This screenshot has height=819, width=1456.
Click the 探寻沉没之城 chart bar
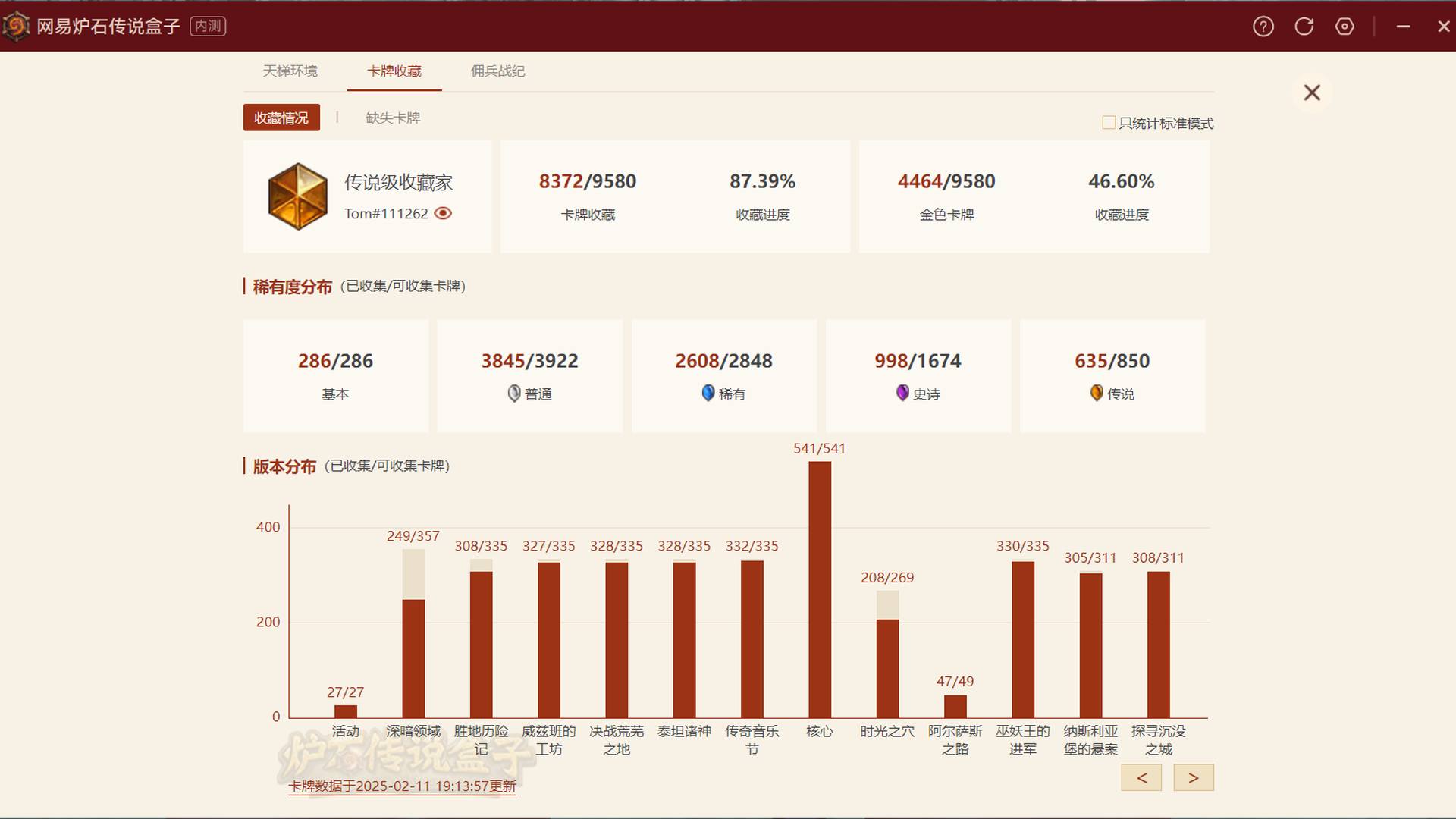1159,644
